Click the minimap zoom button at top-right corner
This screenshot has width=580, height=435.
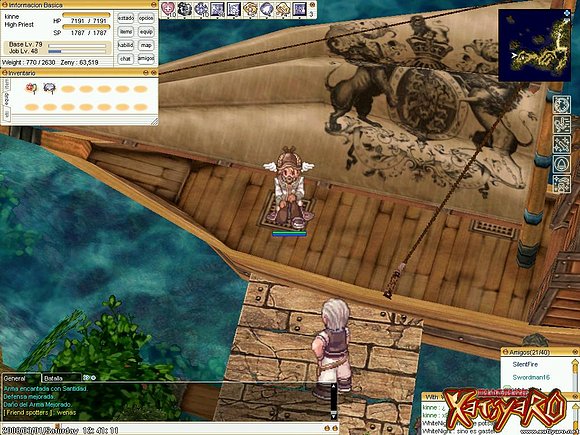[x=567, y=13]
